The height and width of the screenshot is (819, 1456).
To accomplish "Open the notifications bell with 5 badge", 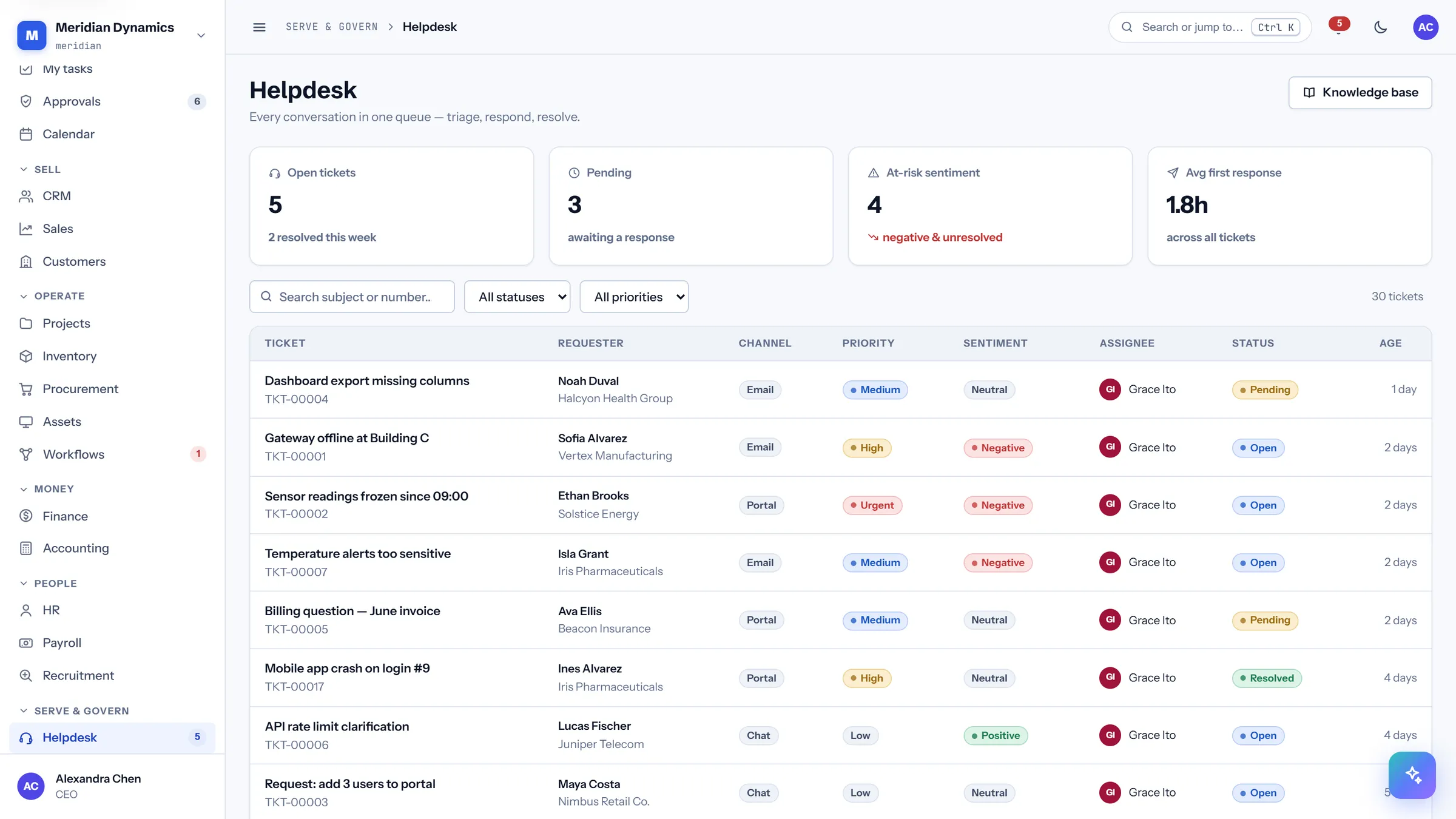I will click(x=1339, y=27).
